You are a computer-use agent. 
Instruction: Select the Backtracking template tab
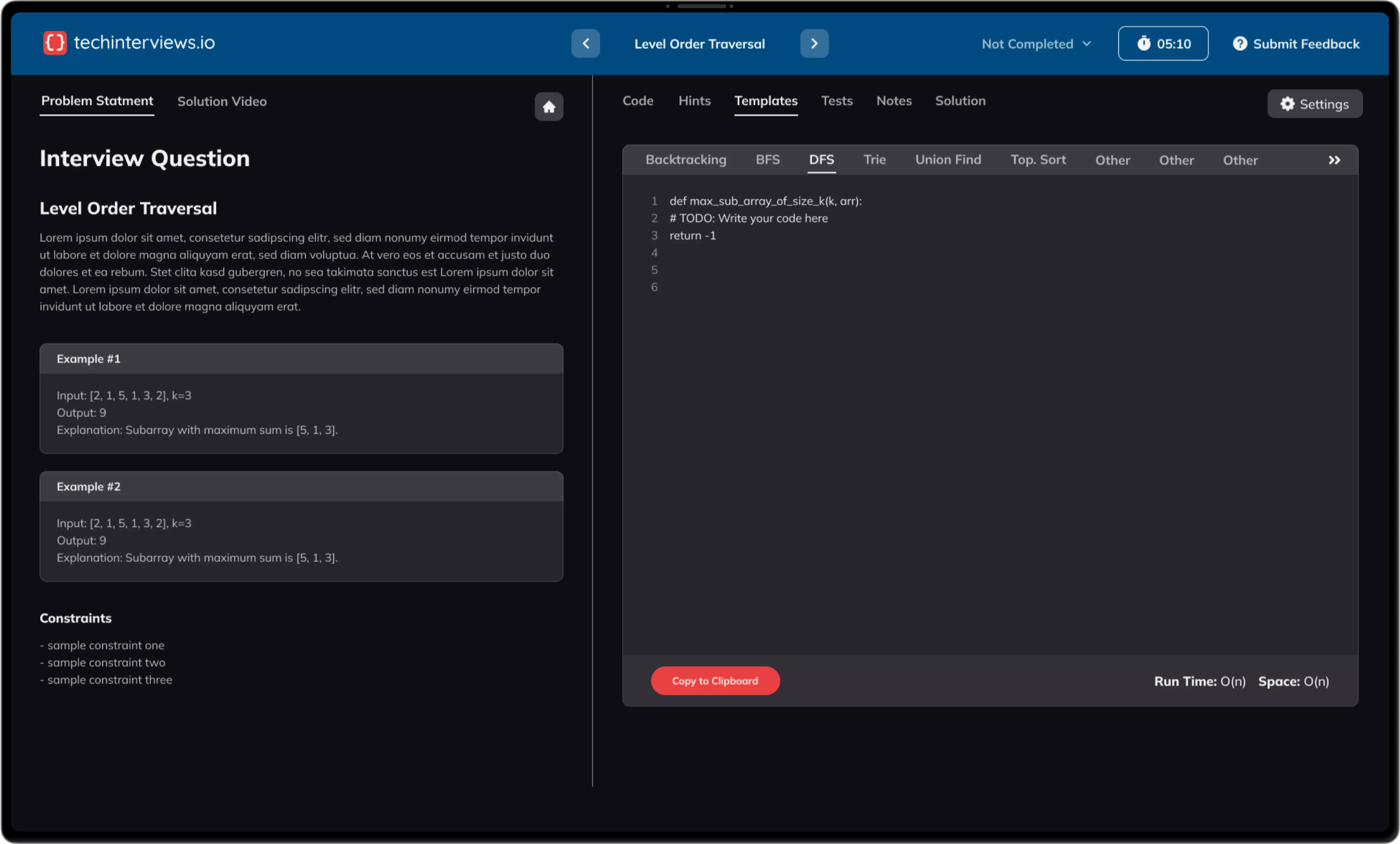pyautogui.click(x=686, y=160)
